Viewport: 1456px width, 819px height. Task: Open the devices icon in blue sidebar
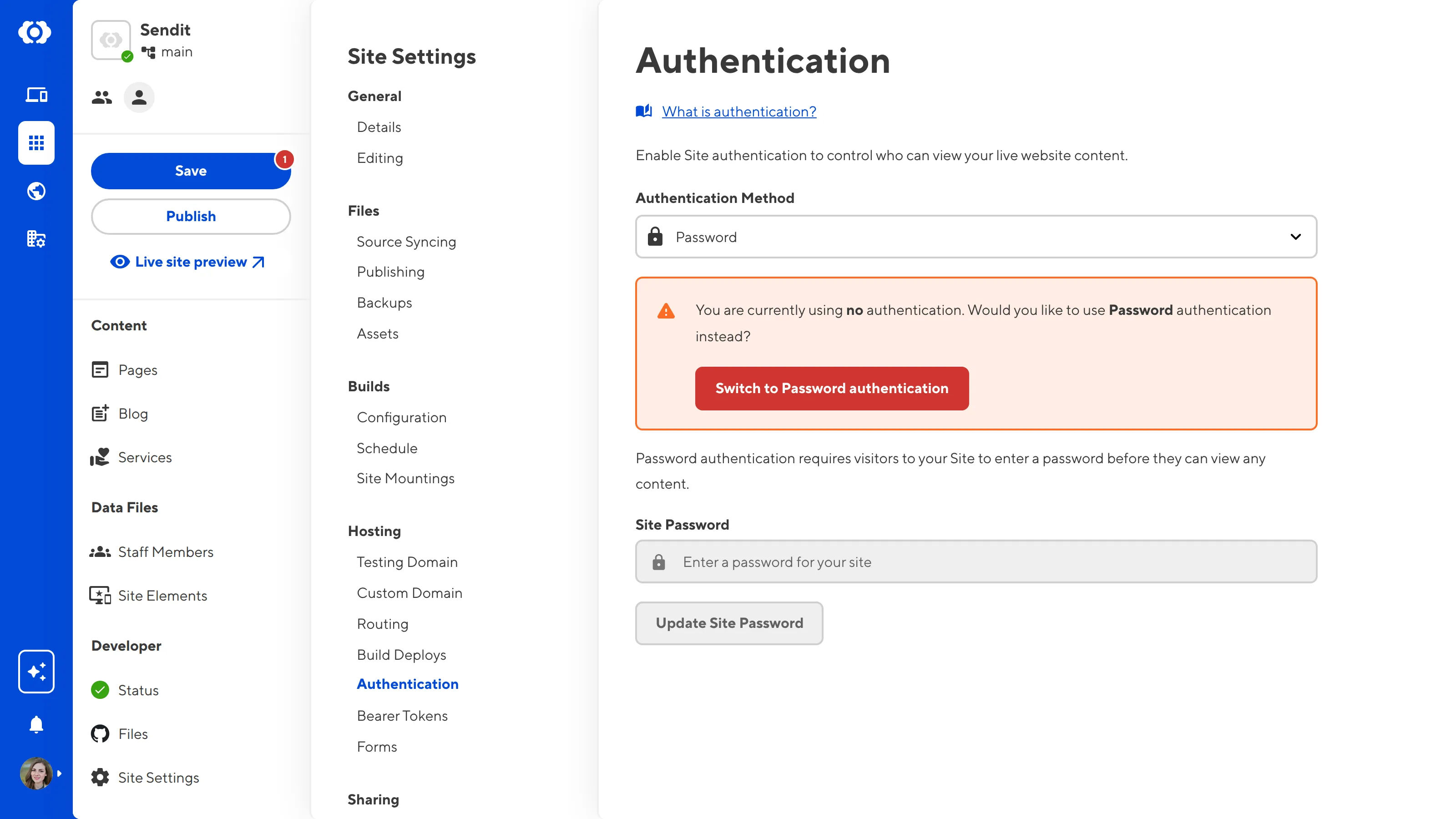click(36, 95)
